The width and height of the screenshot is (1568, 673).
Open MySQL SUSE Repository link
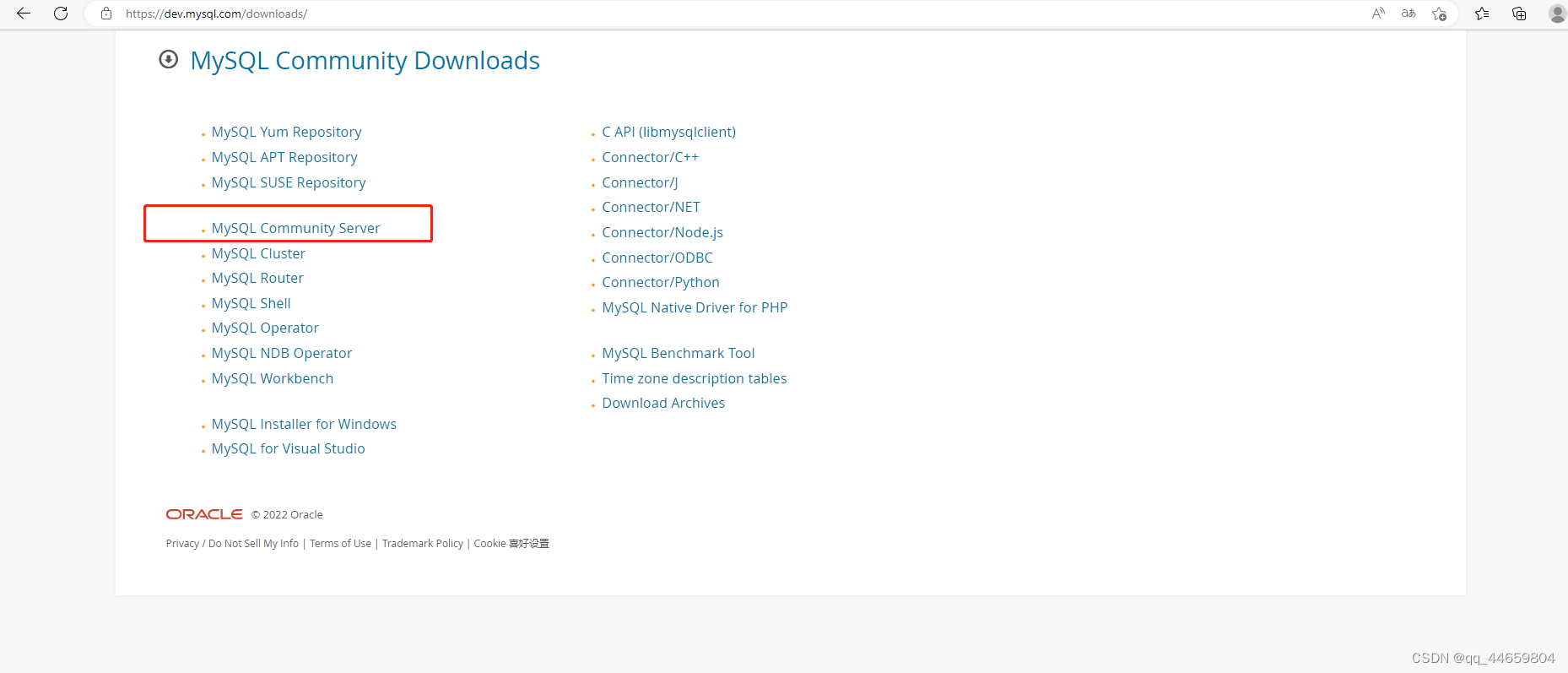coord(289,182)
